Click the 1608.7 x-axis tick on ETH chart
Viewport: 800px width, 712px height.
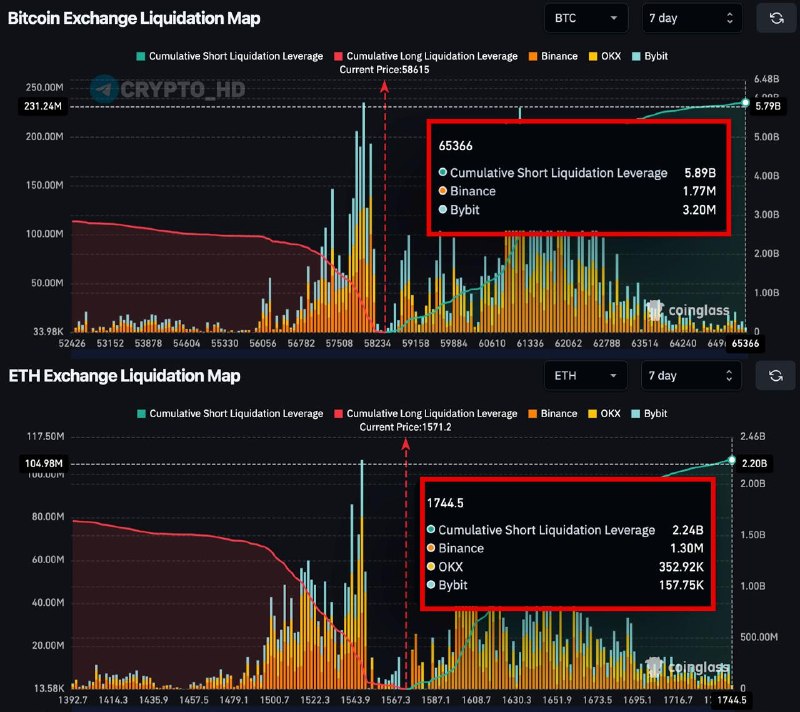(x=476, y=700)
